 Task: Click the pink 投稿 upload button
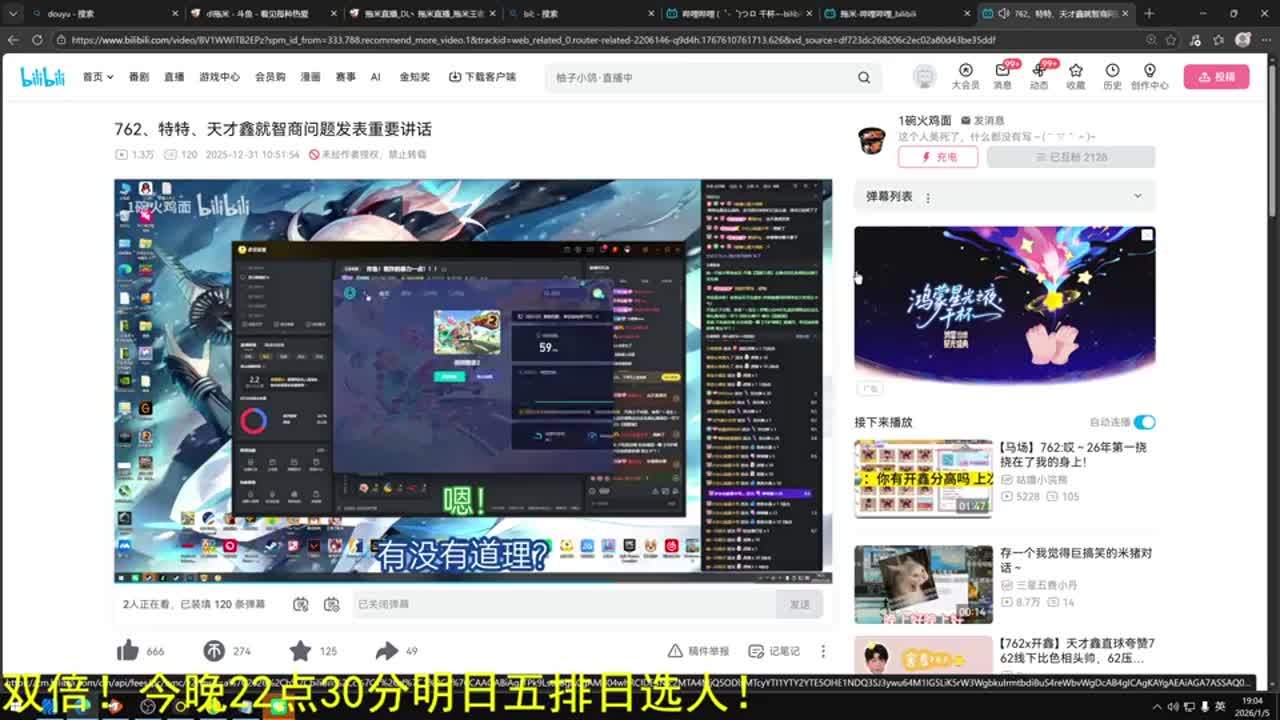pos(1216,77)
